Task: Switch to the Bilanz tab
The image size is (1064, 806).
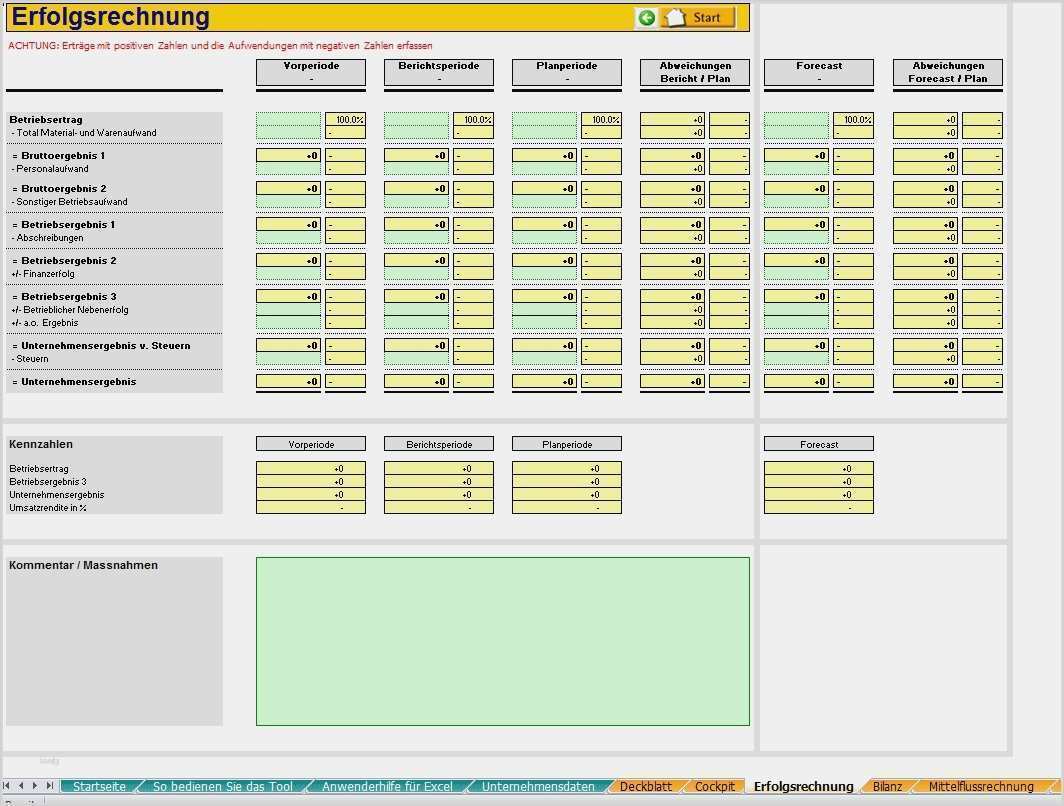Action: tap(887, 786)
